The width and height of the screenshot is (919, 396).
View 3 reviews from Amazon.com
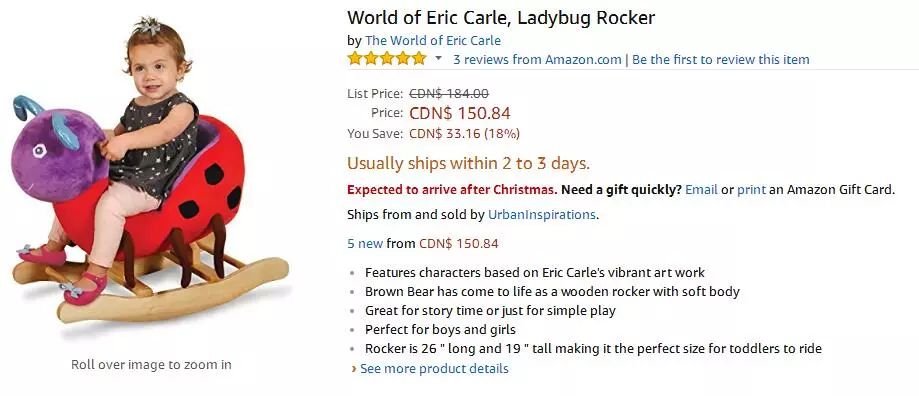(x=537, y=59)
